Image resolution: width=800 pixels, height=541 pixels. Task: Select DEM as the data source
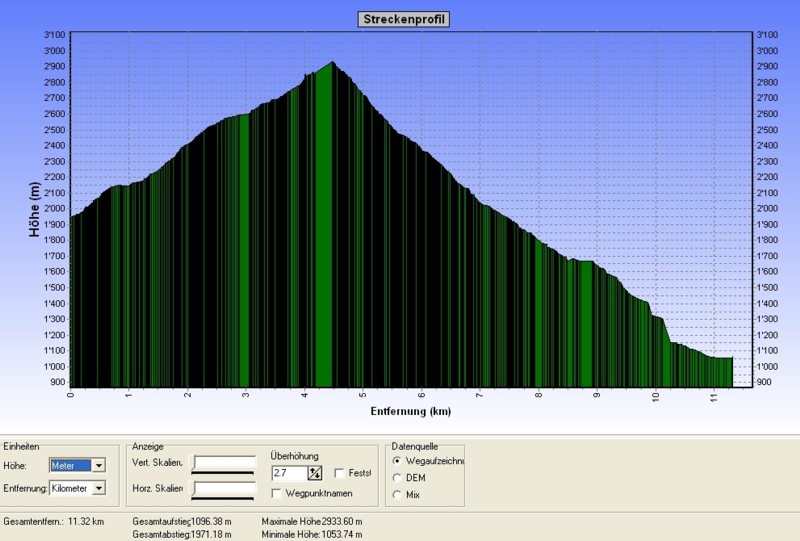point(399,478)
